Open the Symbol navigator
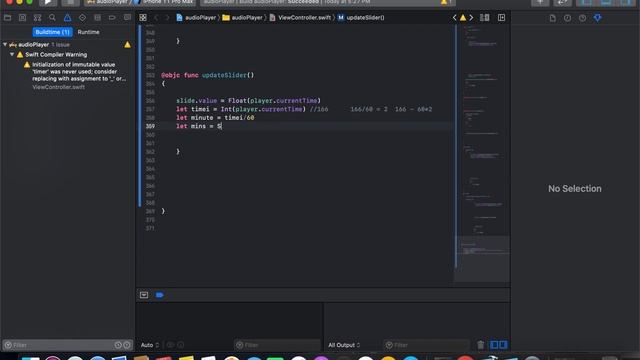Viewport: 640px width, 360px height. pyautogui.click(x=38, y=18)
